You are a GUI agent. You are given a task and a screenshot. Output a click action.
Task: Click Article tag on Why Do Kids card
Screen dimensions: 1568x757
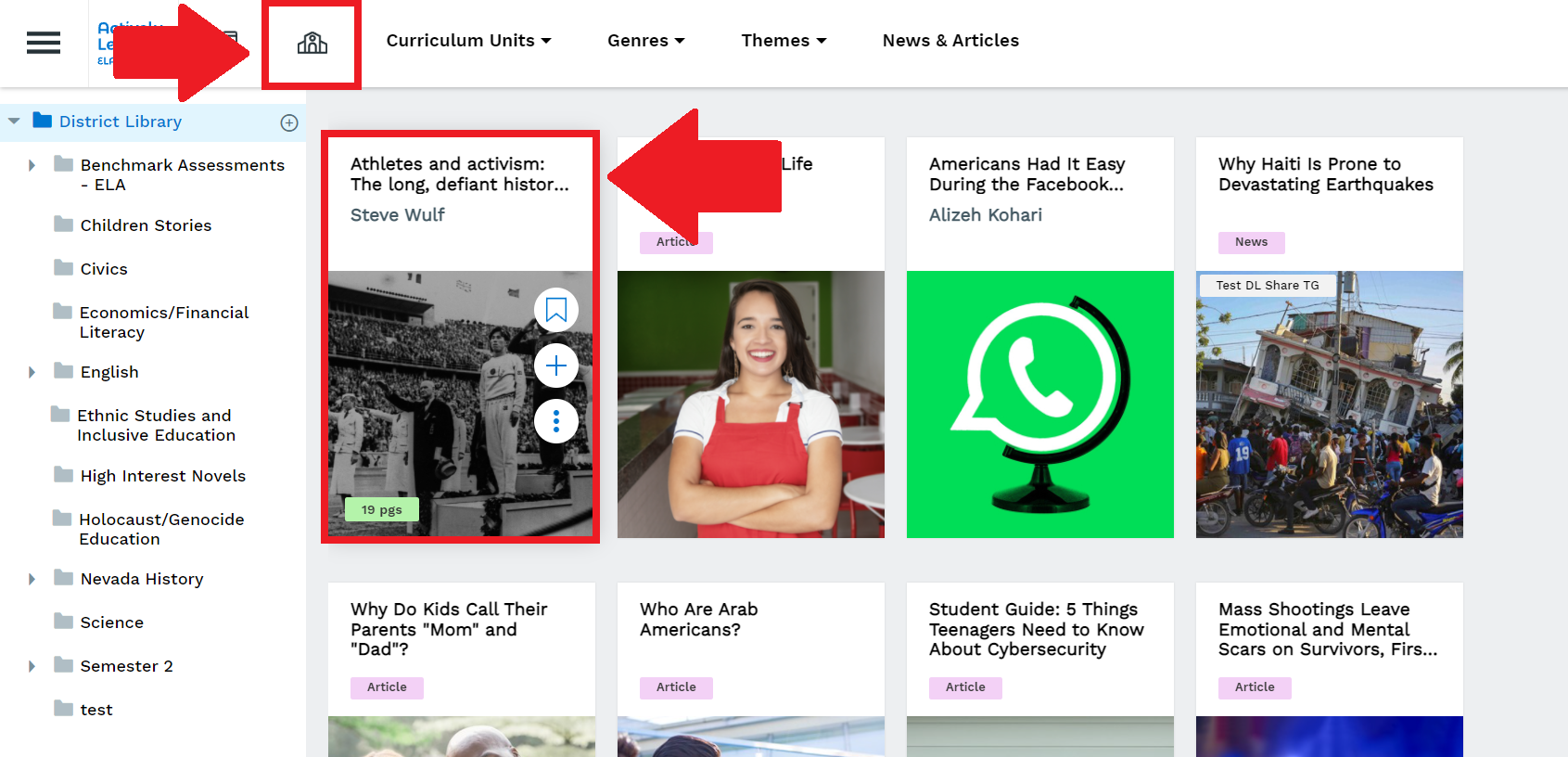click(x=387, y=687)
